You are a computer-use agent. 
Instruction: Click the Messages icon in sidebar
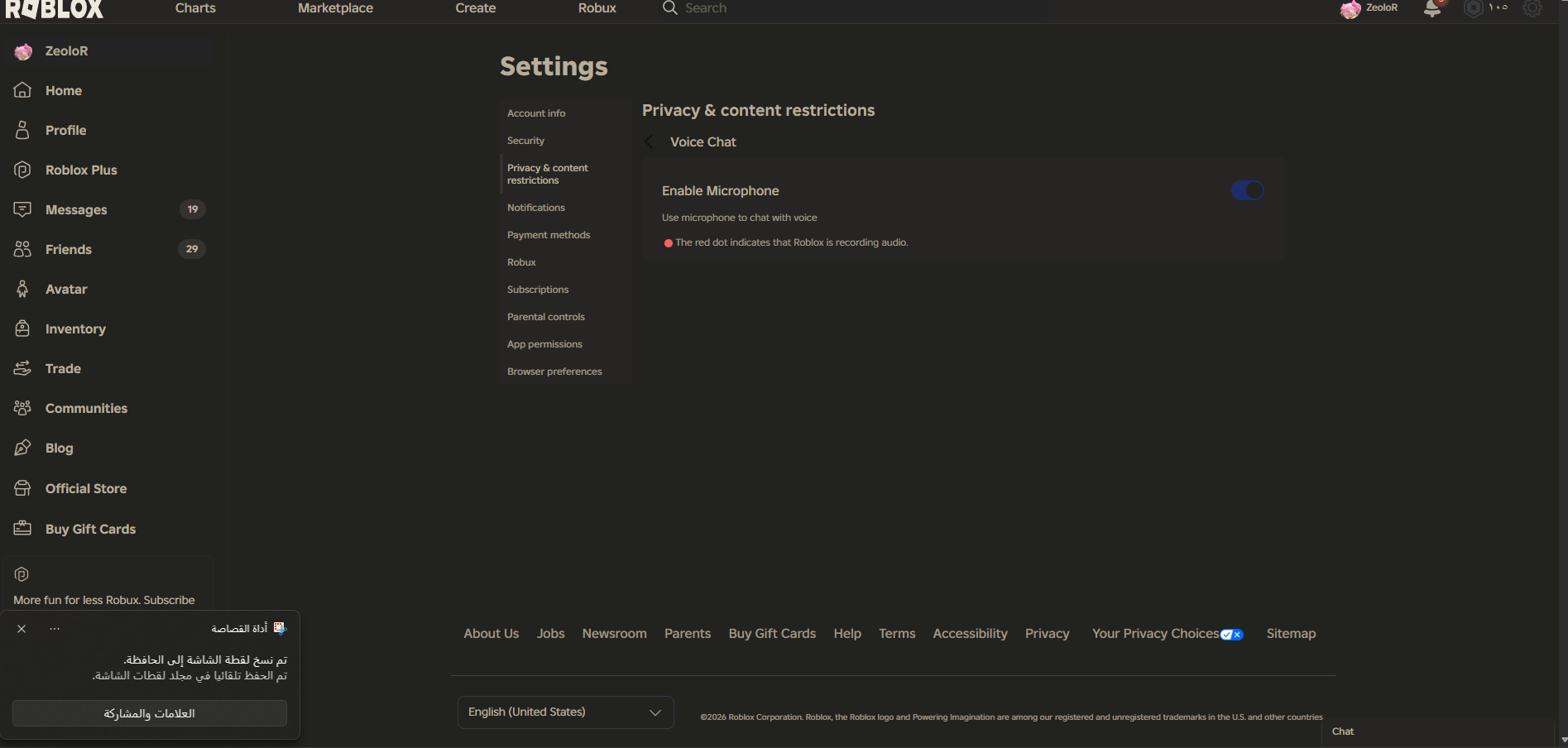[x=23, y=209]
